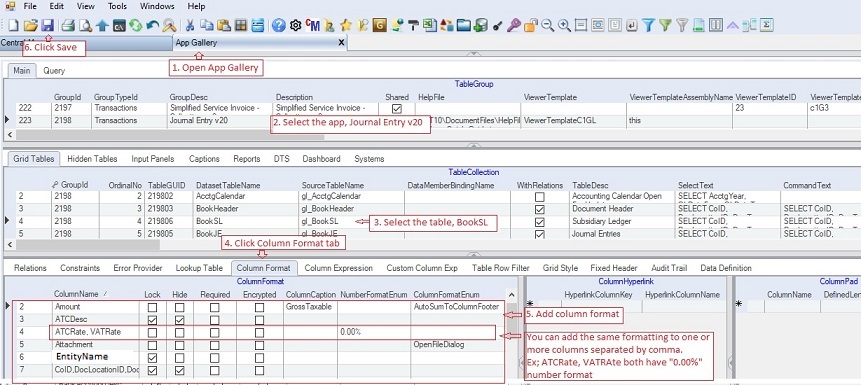The height and width of the screenshot is (385, 861).
Task: Toggle WithRelations for the BookSL table
Action: tap(540, 222)
